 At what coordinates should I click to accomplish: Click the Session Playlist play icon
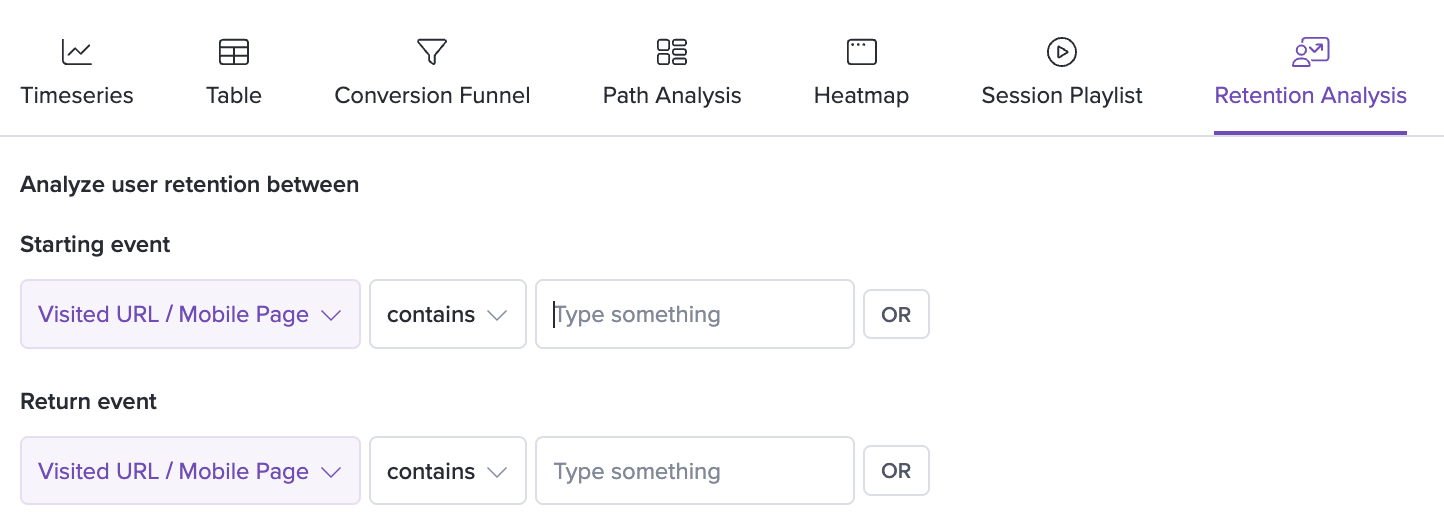(x=1061, y=52)
